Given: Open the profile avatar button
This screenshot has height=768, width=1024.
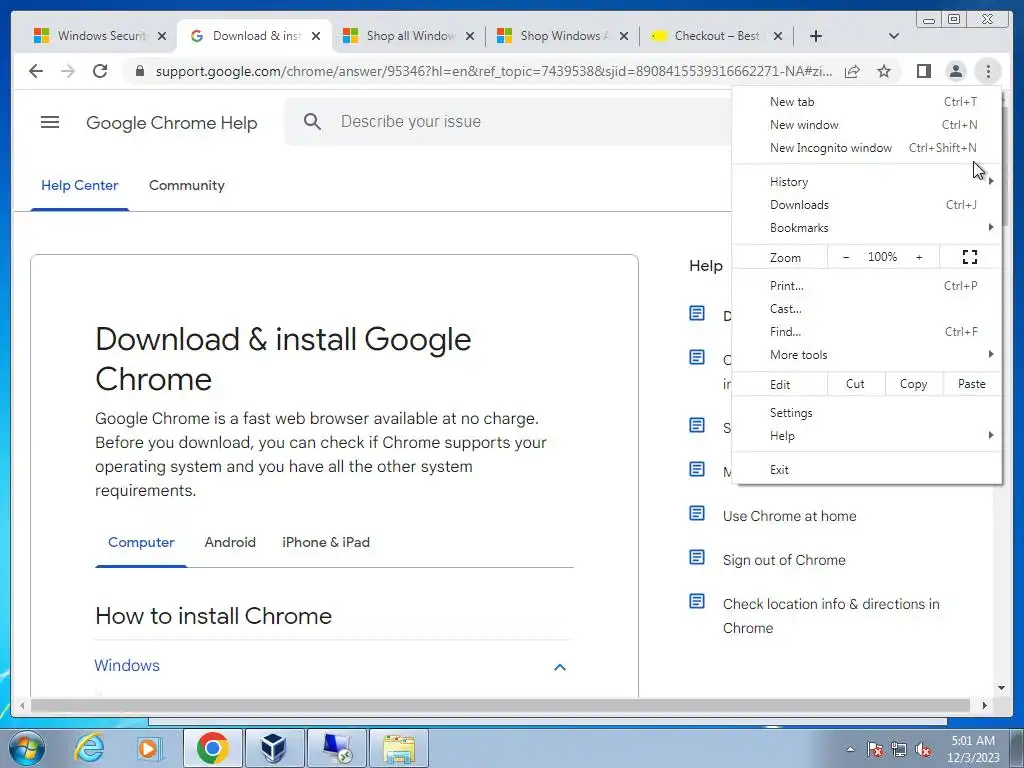Looking at the screenshot, I should coord(955,71).
